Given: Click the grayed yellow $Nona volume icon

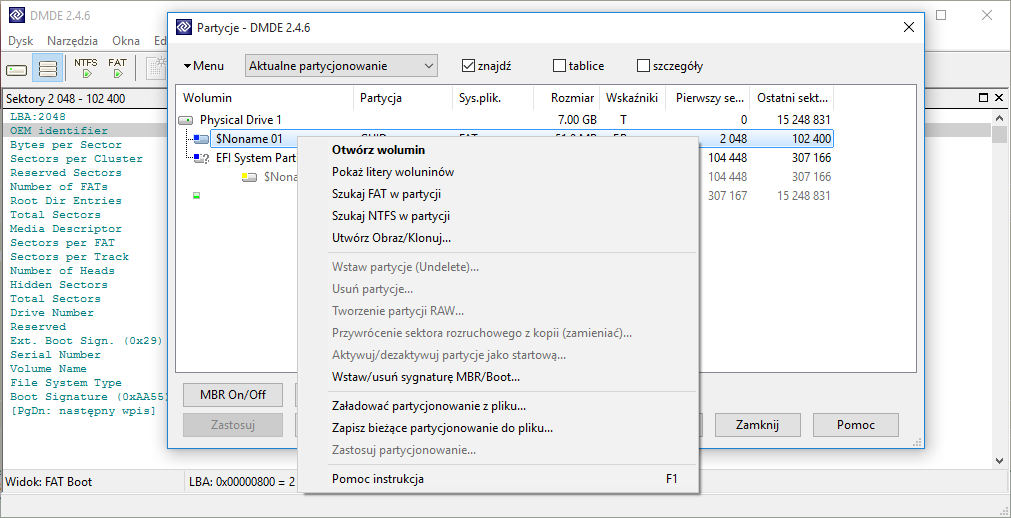Looking at the screenshot, I should tap(249, 177).
